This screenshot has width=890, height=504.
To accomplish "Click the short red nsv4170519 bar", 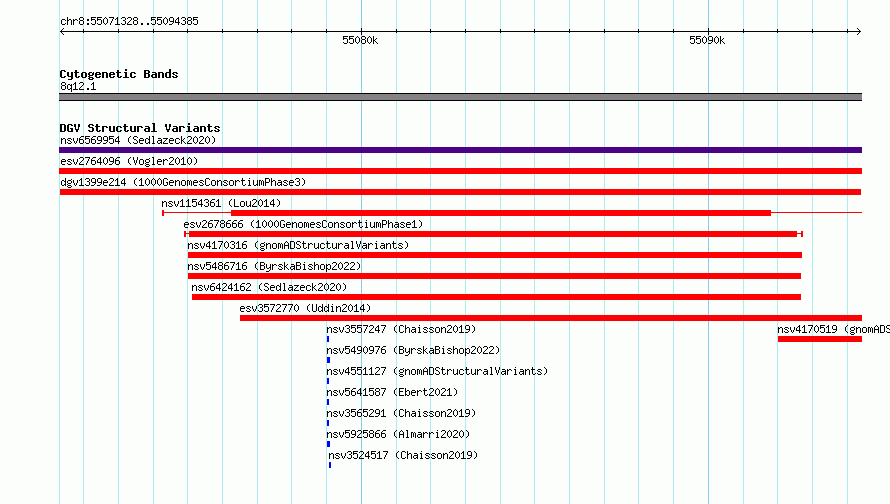I will coord(820,339).
